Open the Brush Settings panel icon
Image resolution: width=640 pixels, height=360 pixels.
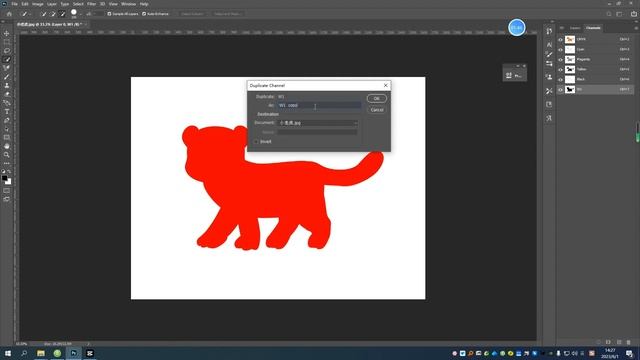coord(549,54)
